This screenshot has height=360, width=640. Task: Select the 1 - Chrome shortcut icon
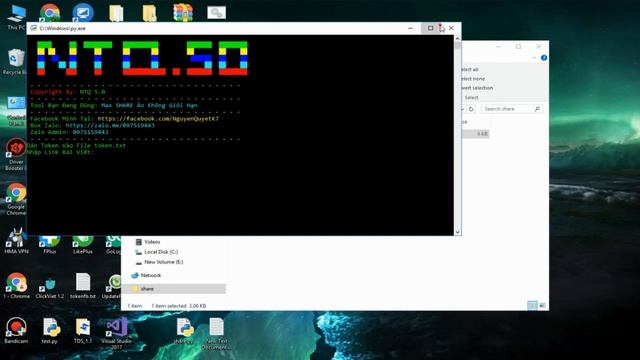[16, 286]
